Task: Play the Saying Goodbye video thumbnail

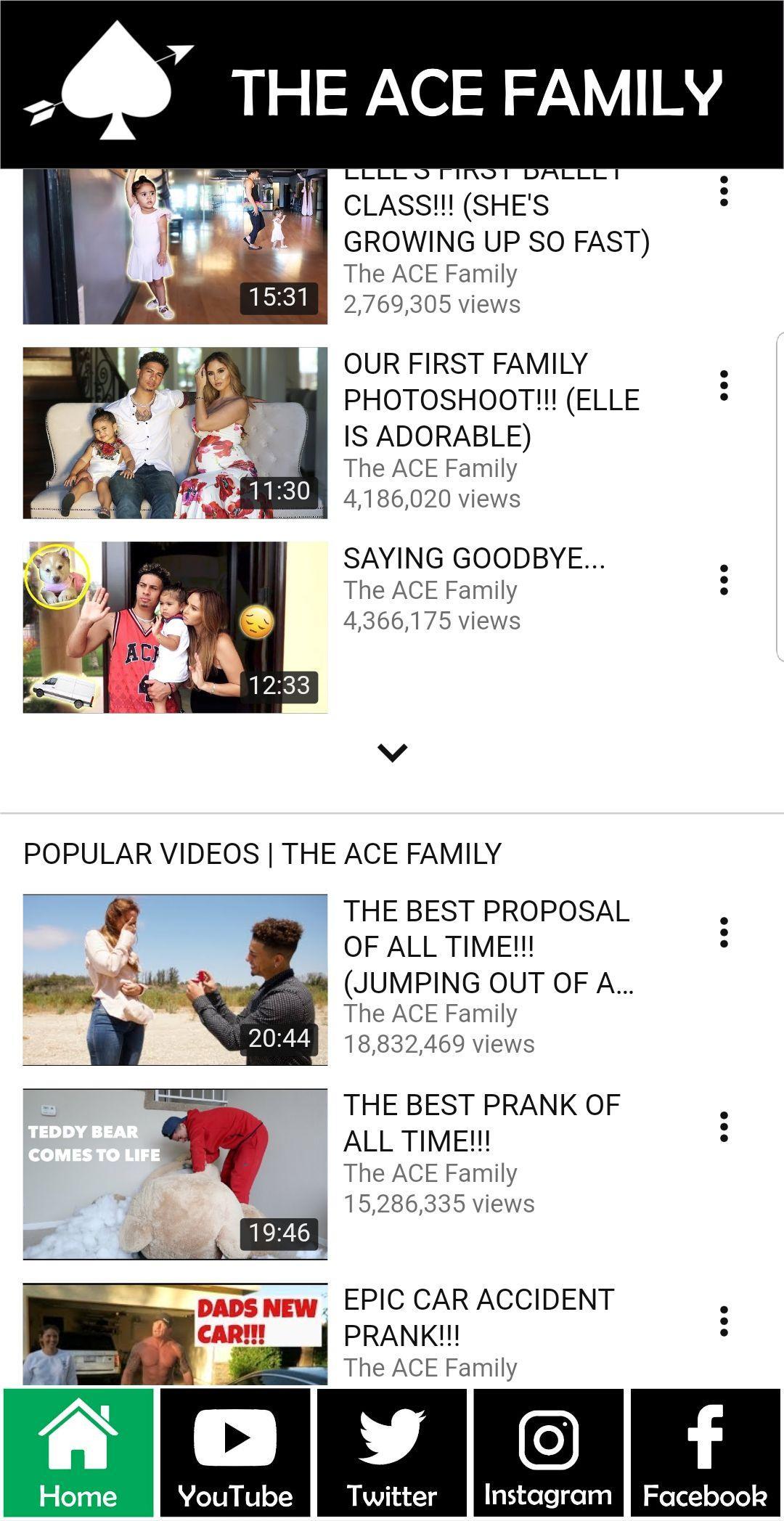Action: pyautogui.click(x=175, y=627)
